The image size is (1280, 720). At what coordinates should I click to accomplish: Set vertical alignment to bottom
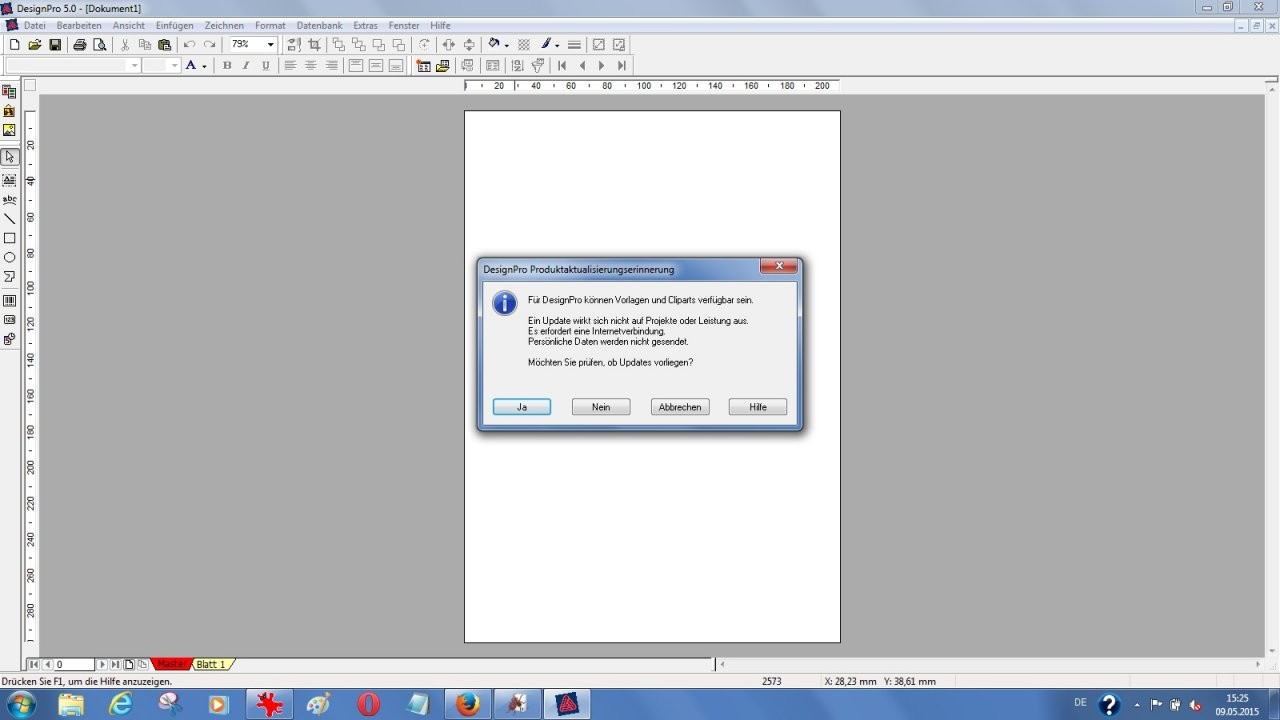(x=396, y=66)
